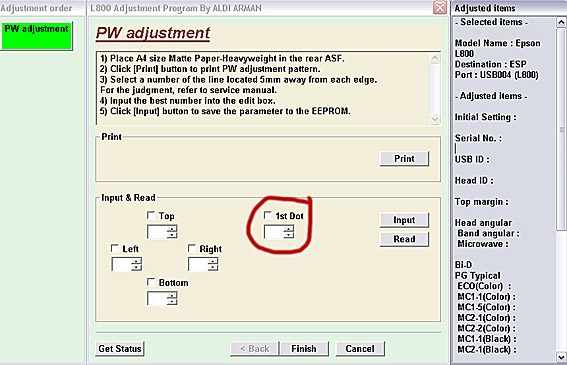Click the 1st Dot value input field

click(274, 232)
